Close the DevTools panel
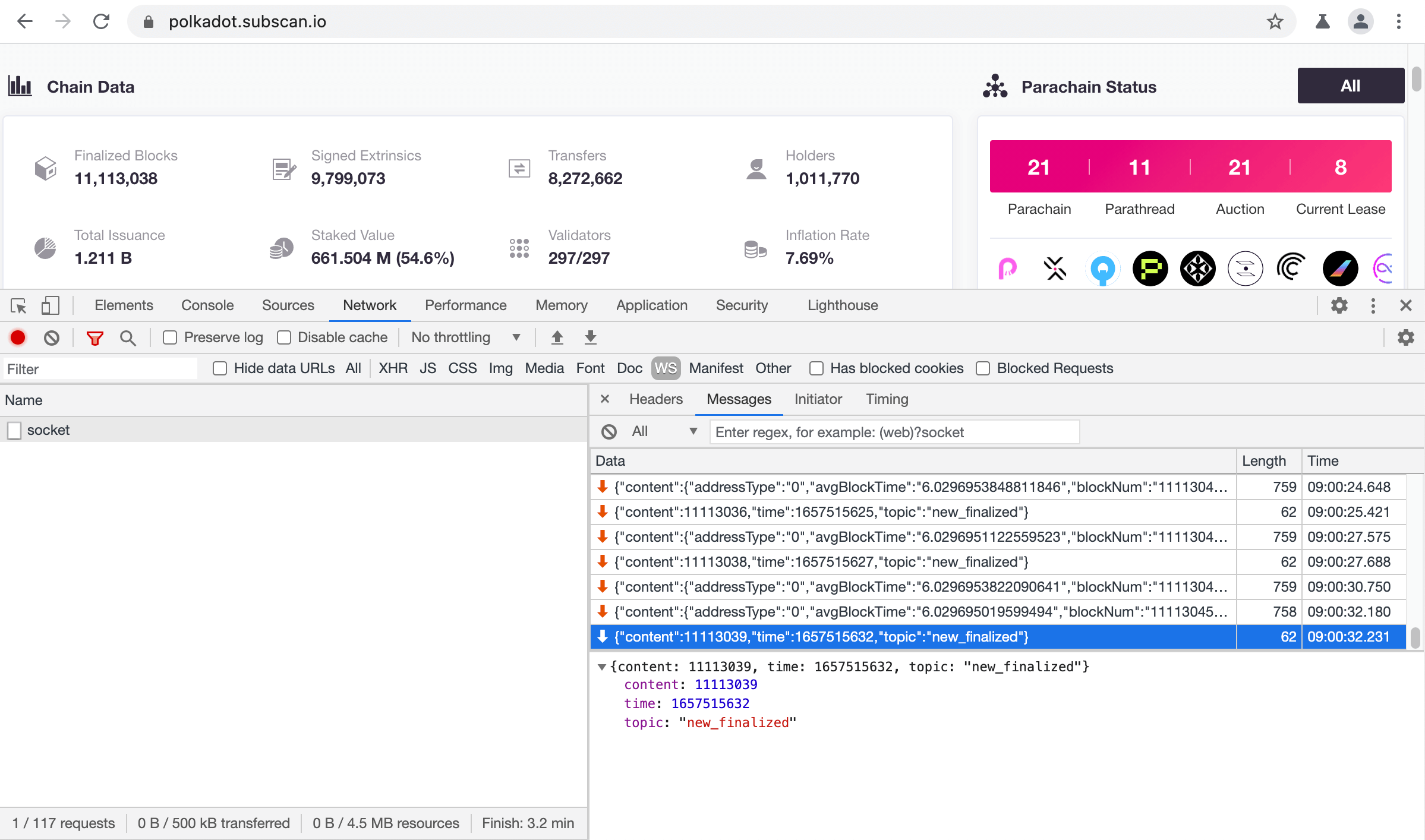The image size is (1425, 840). [1406, 305]
